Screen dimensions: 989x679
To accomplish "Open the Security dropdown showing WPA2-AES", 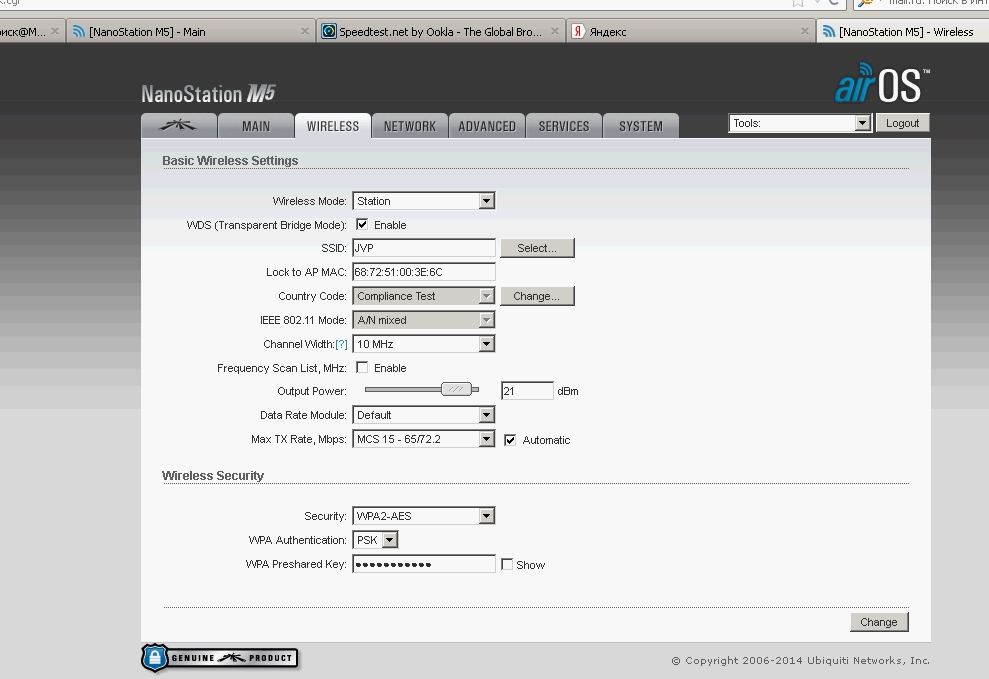I will click(423, 516).
